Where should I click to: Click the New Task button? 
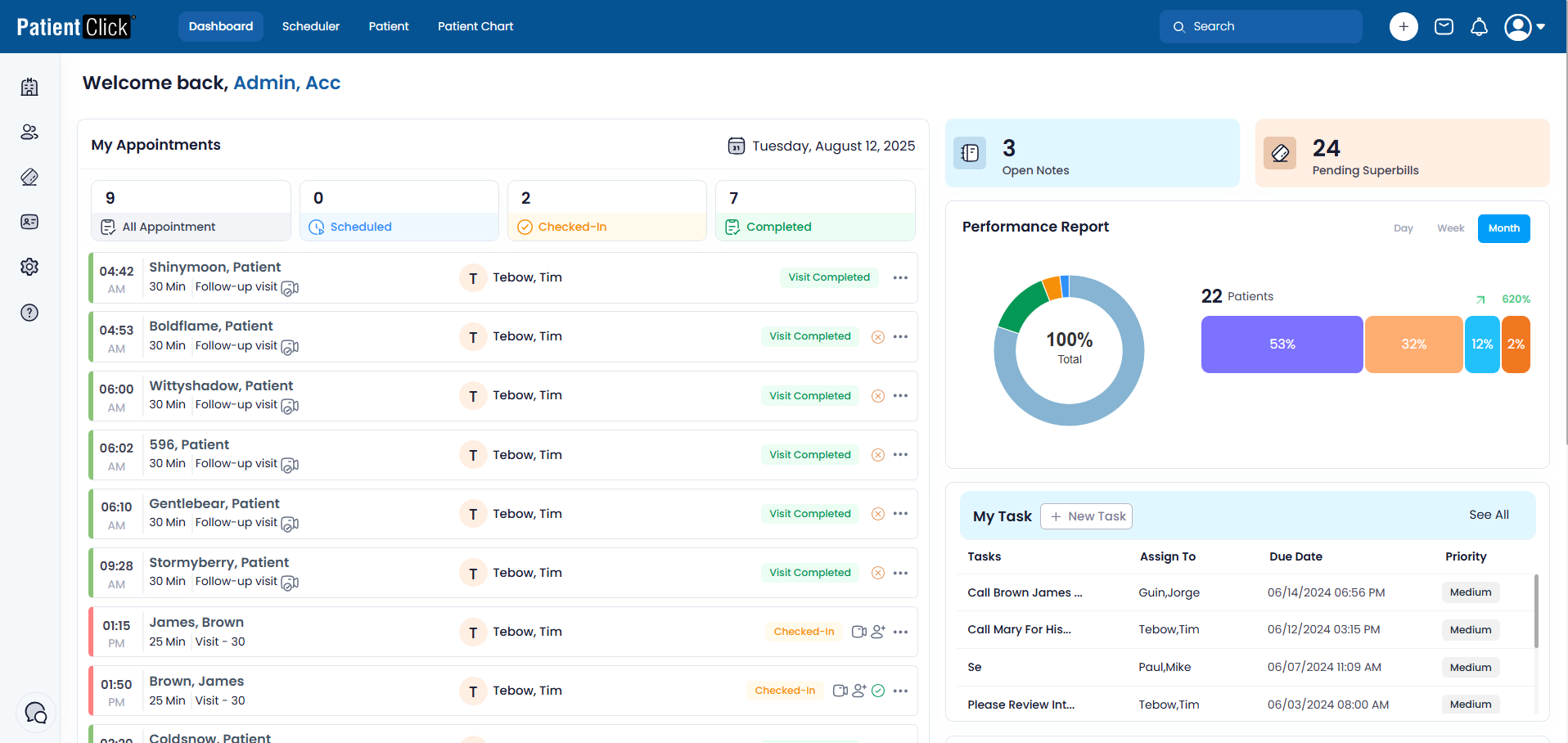click(1087, 516)
